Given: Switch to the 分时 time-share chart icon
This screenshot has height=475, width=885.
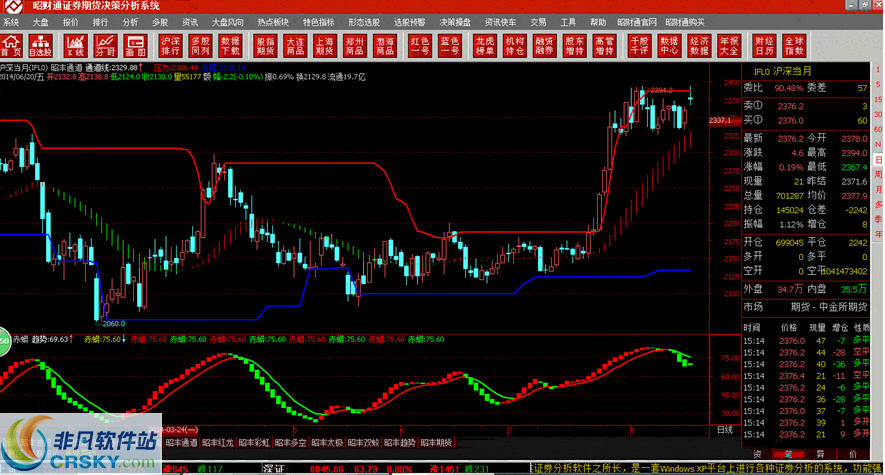Looking at the screenshot, I should pos(106,46).
